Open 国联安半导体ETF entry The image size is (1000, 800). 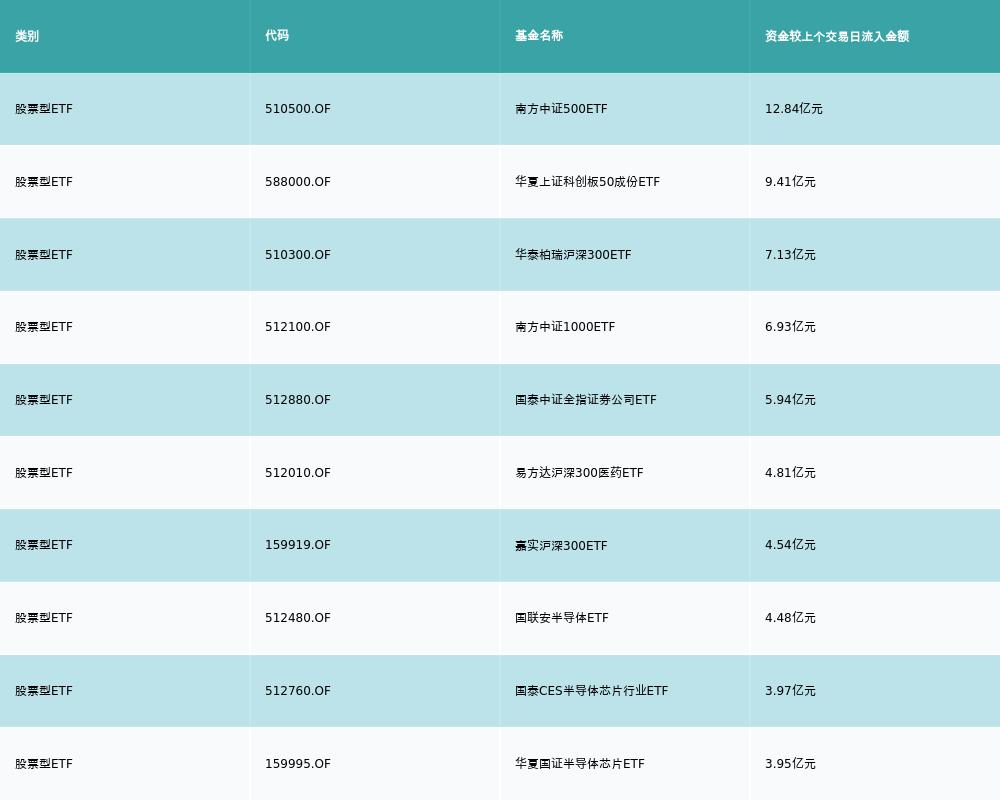click(x=562, y=618)
